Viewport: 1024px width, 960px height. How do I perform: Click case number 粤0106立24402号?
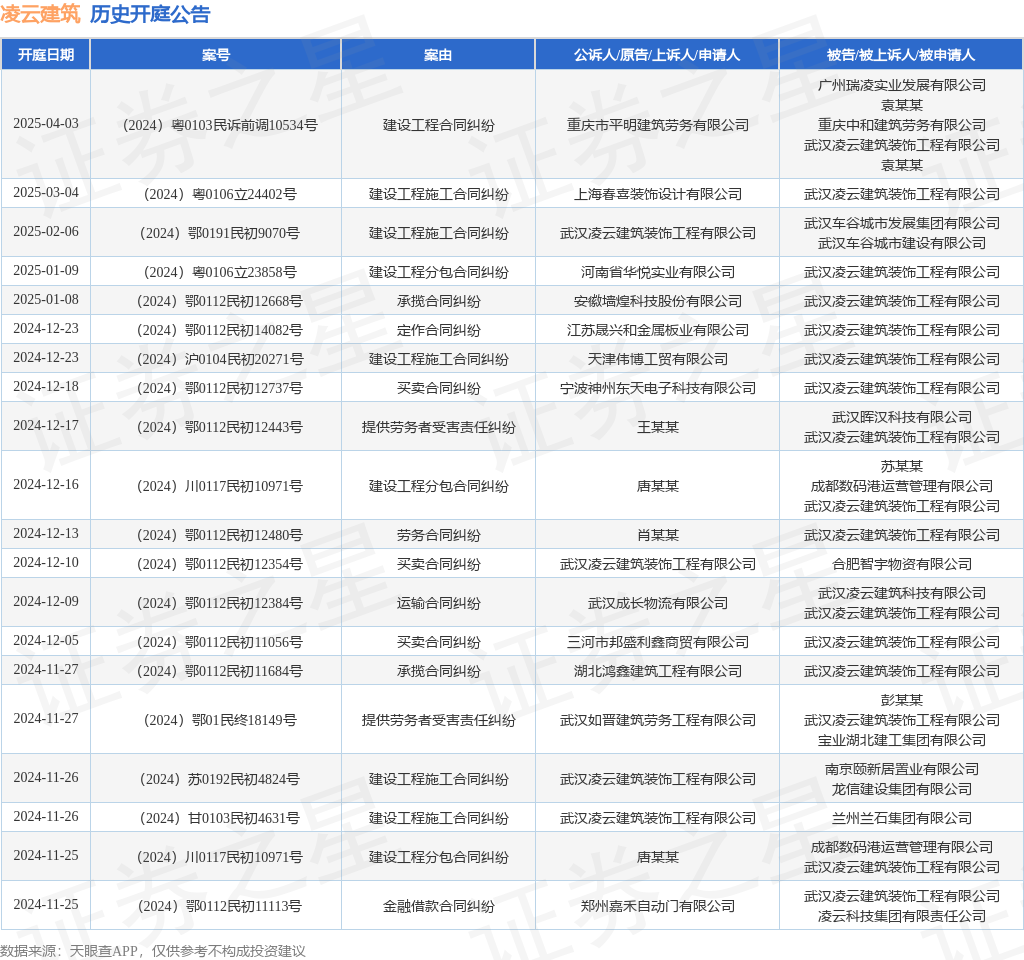pyautogui.click(x=220, y=194)
